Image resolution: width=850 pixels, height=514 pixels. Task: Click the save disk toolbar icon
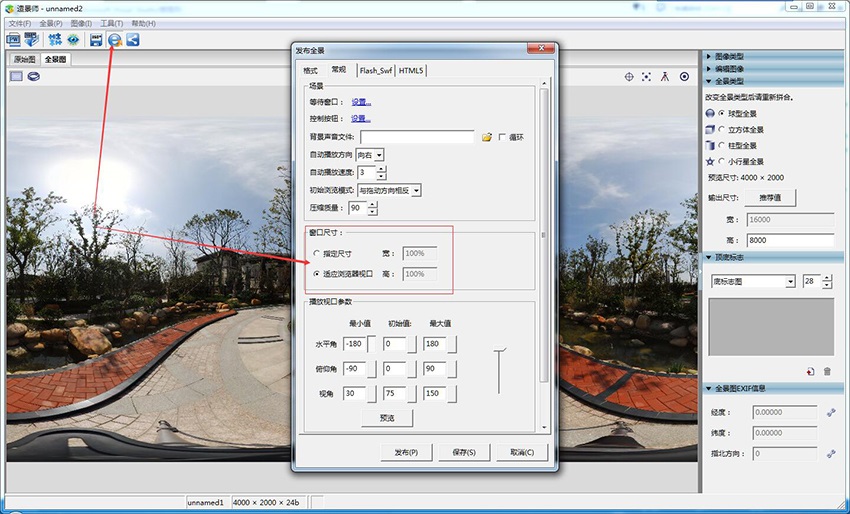click(96, 40)
